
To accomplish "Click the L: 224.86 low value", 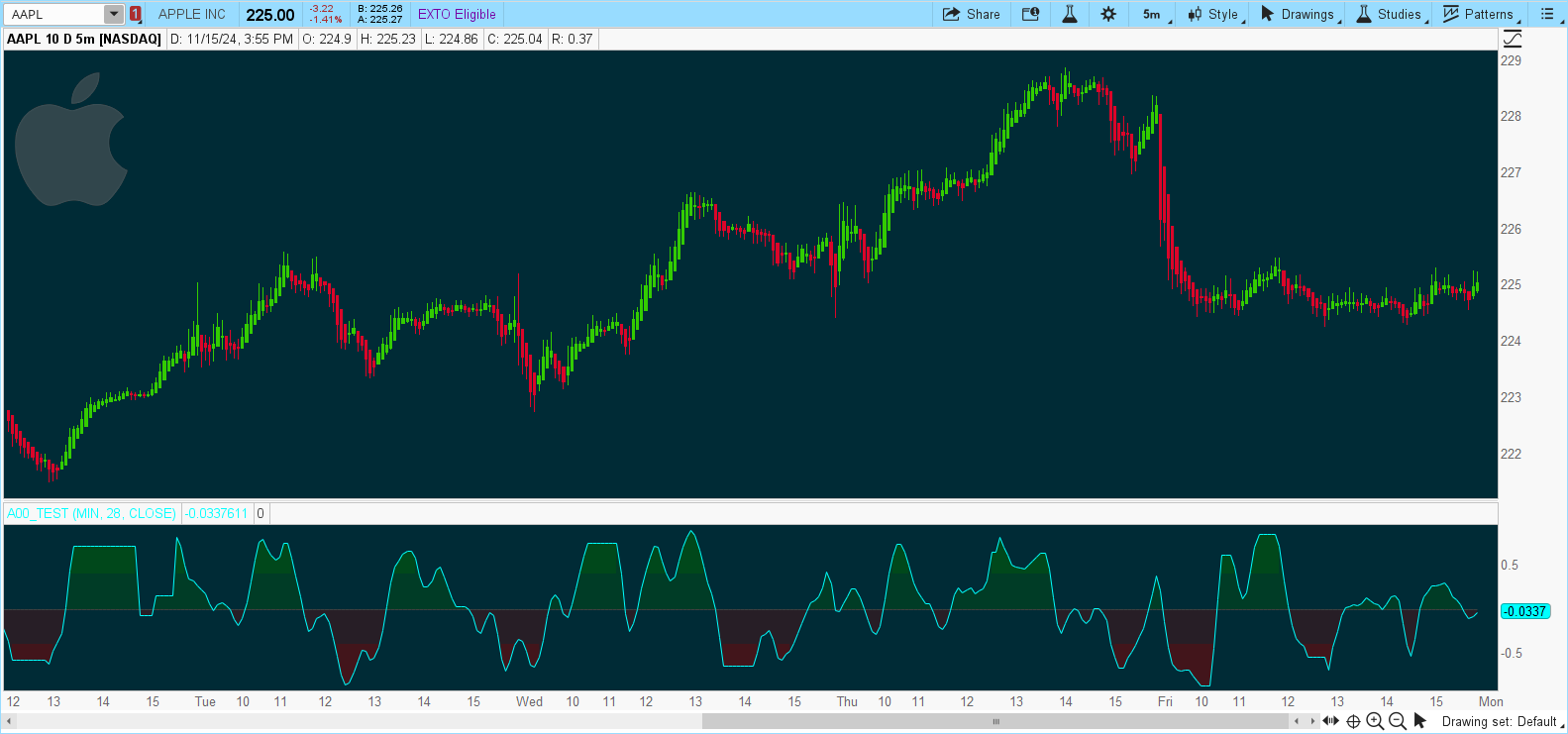I will tap(452, 39).
